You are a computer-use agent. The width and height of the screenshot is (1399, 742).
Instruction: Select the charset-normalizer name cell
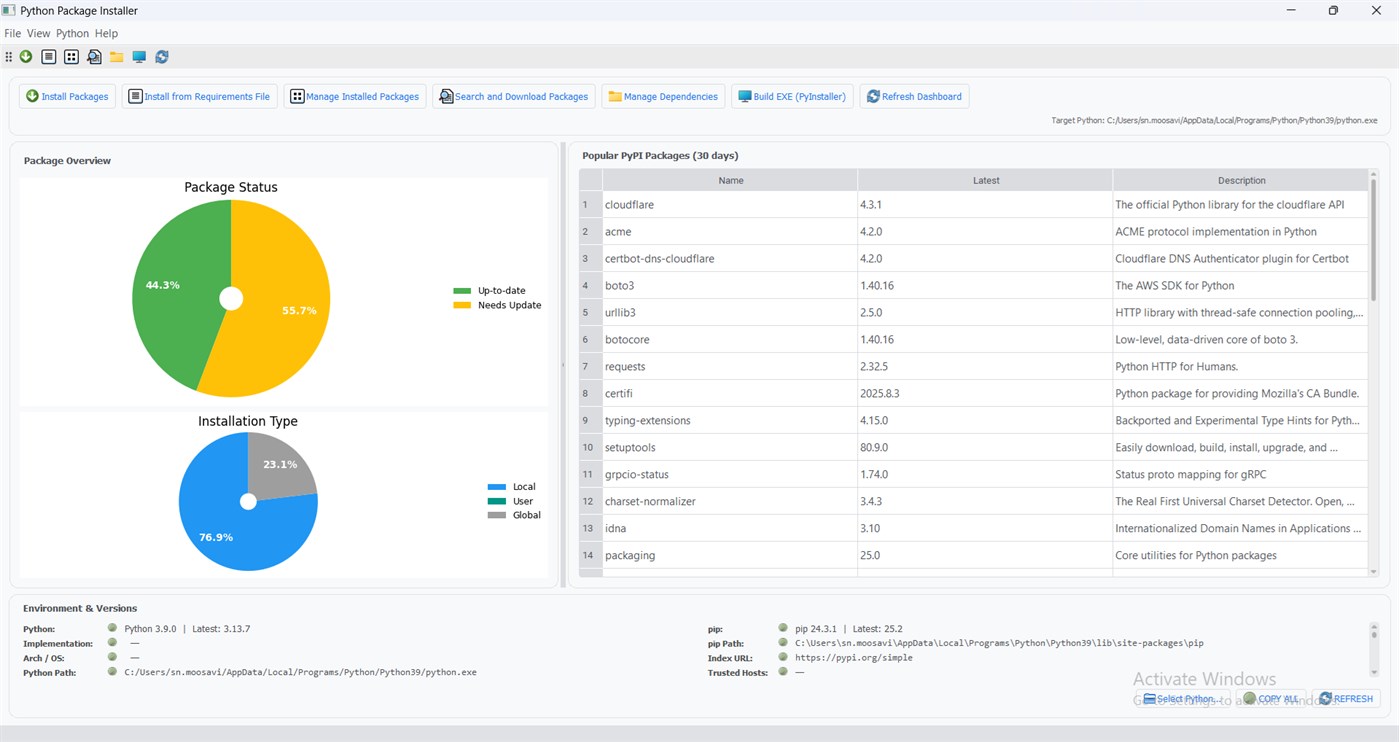coord(730,501)
